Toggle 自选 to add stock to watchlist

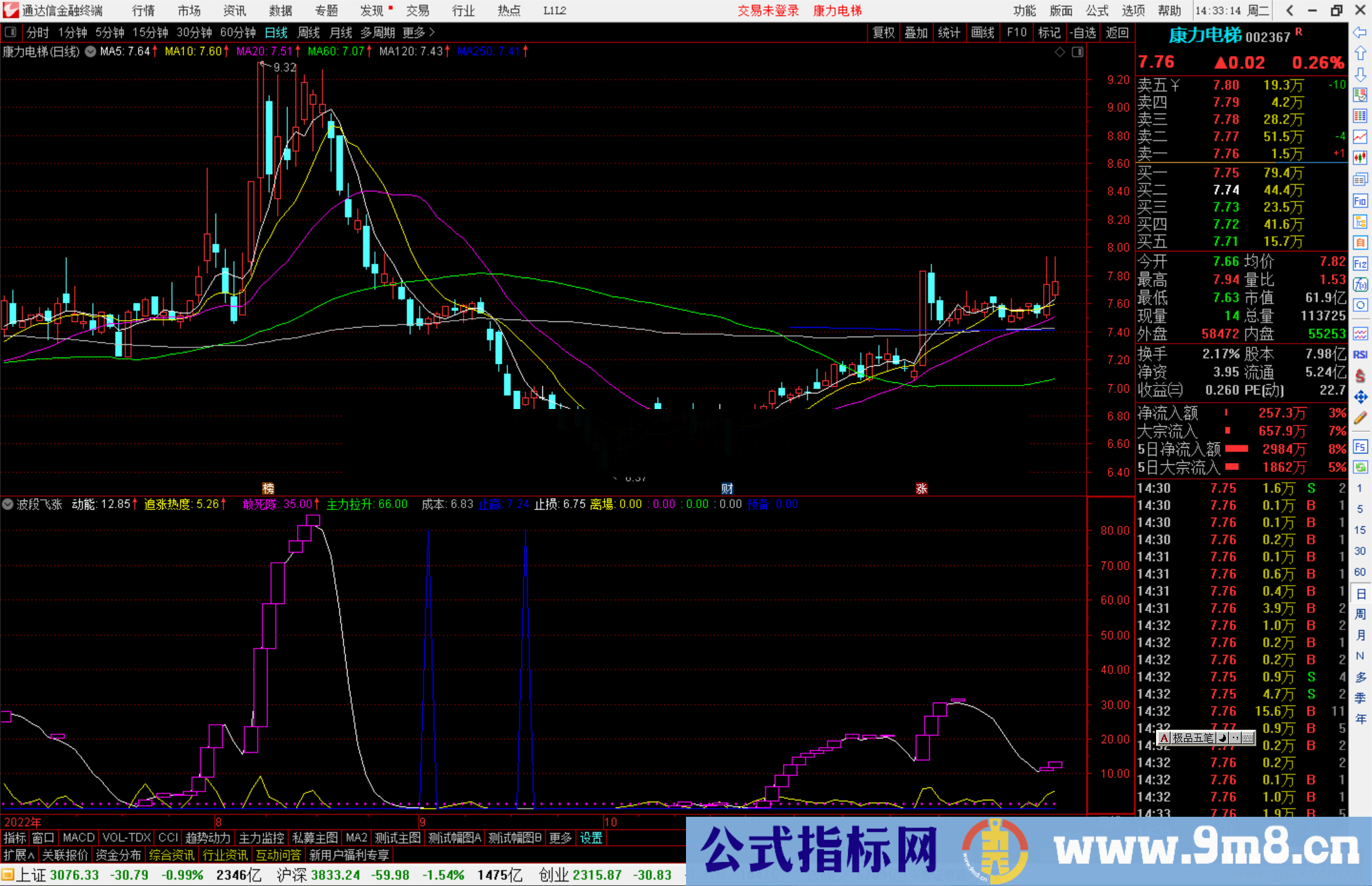pos(1084,32)
